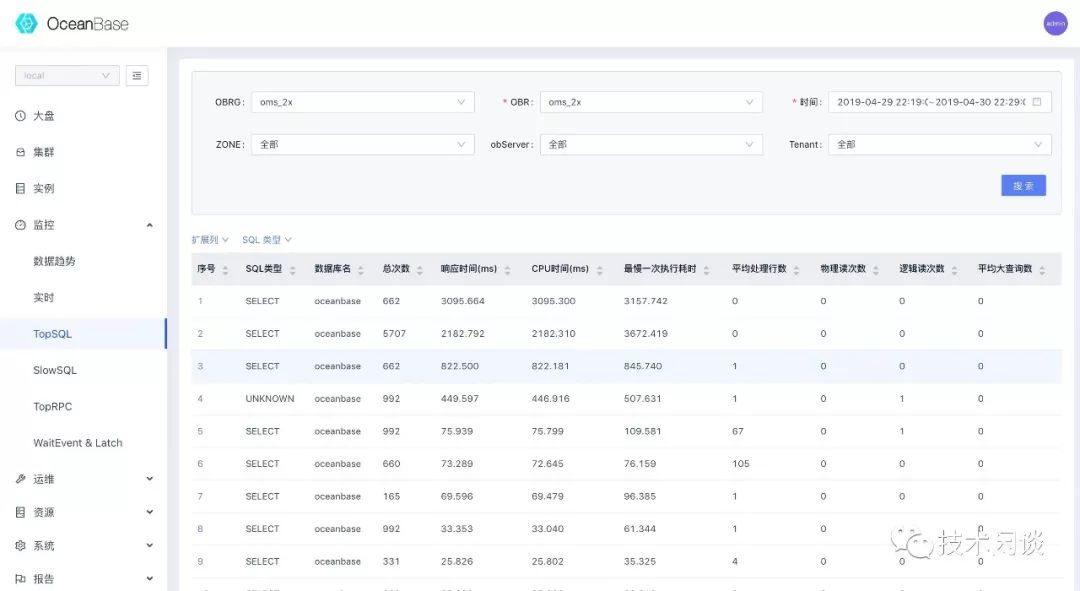Click the blue 搜索 search button
Viewport: 1080px width, 591px height.
(x=1023, y=186)
